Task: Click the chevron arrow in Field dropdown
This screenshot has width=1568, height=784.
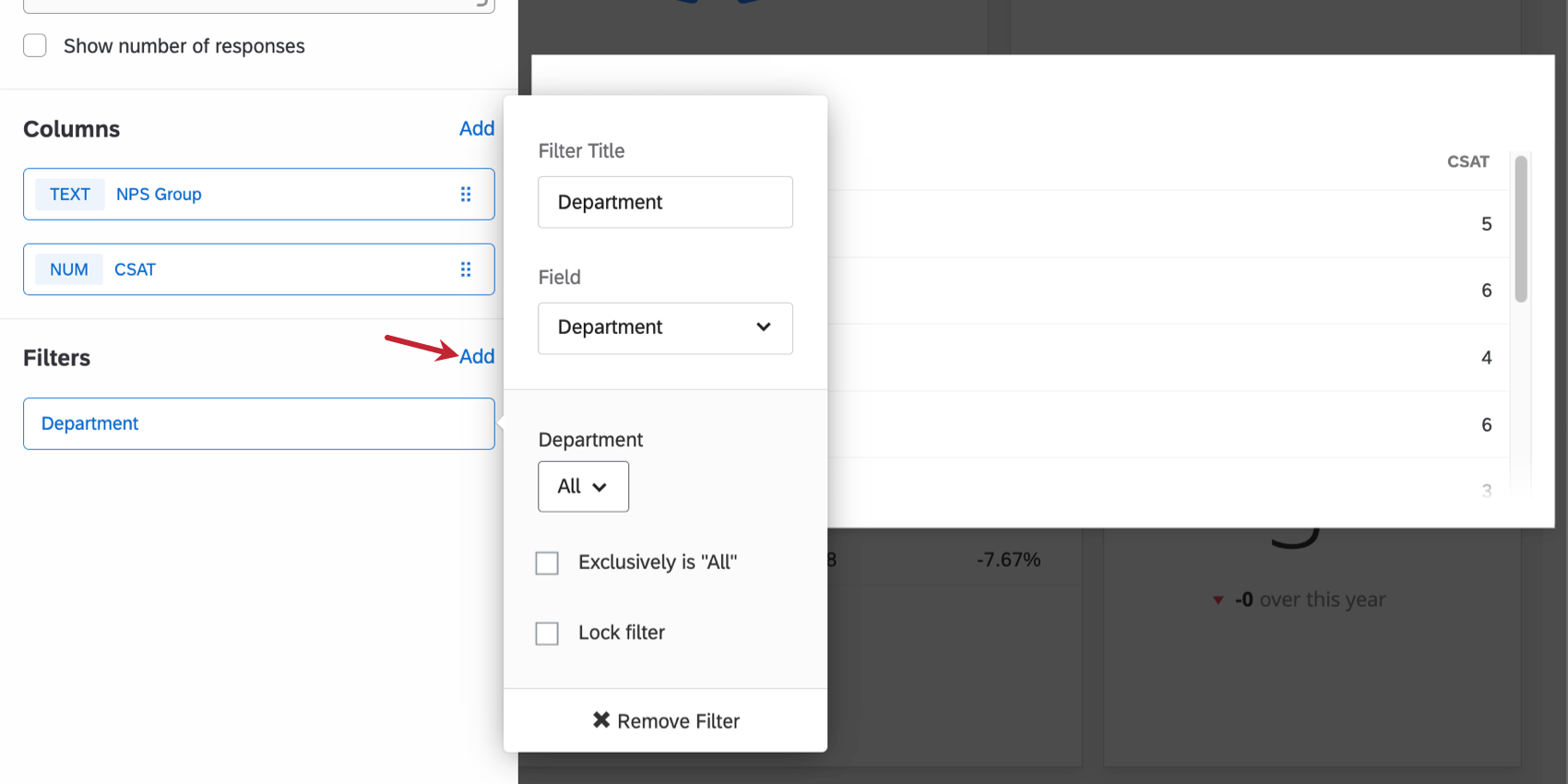Action: 764,327
